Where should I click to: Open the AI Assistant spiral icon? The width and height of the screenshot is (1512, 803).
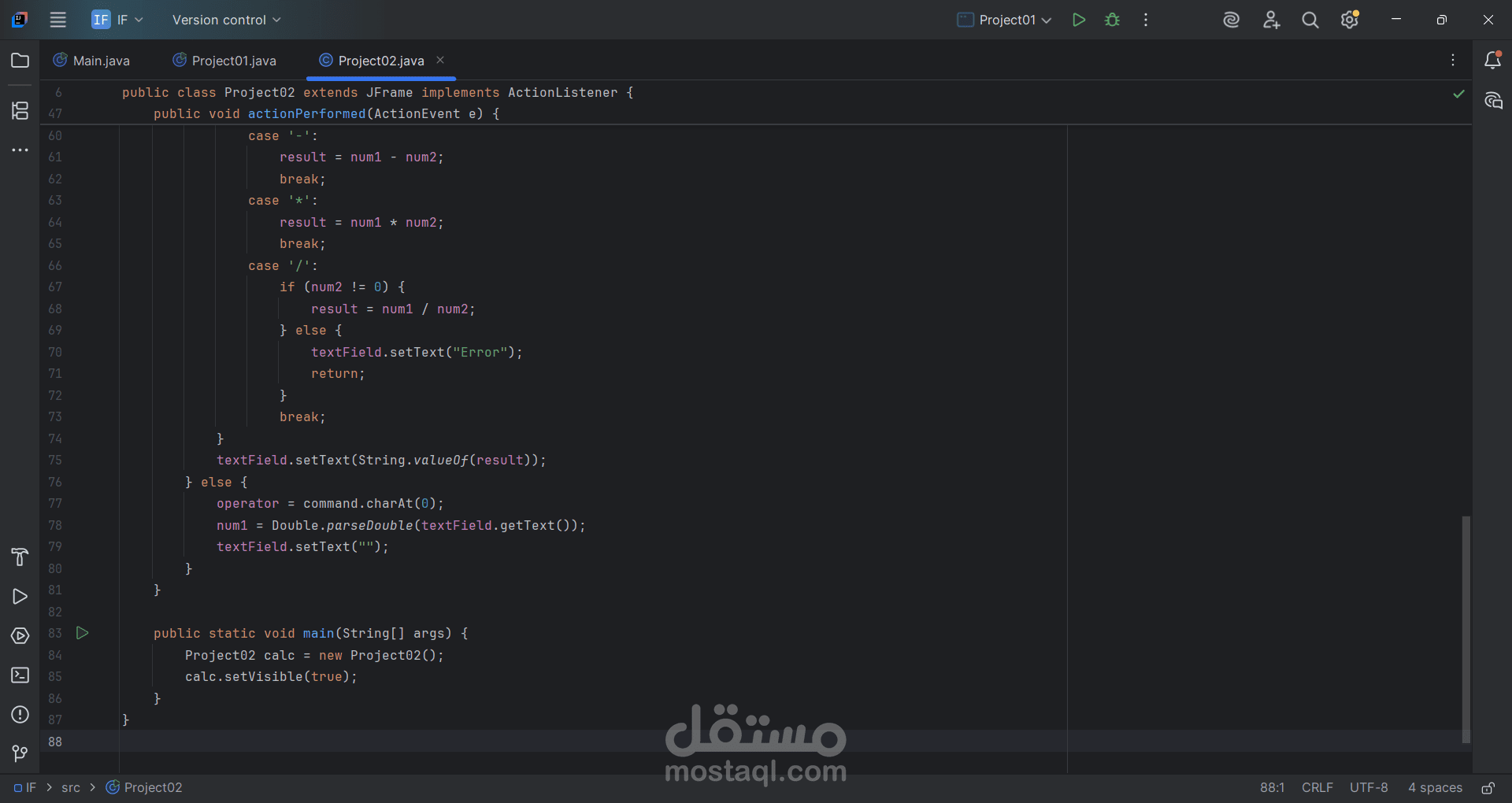point(1231,20)
